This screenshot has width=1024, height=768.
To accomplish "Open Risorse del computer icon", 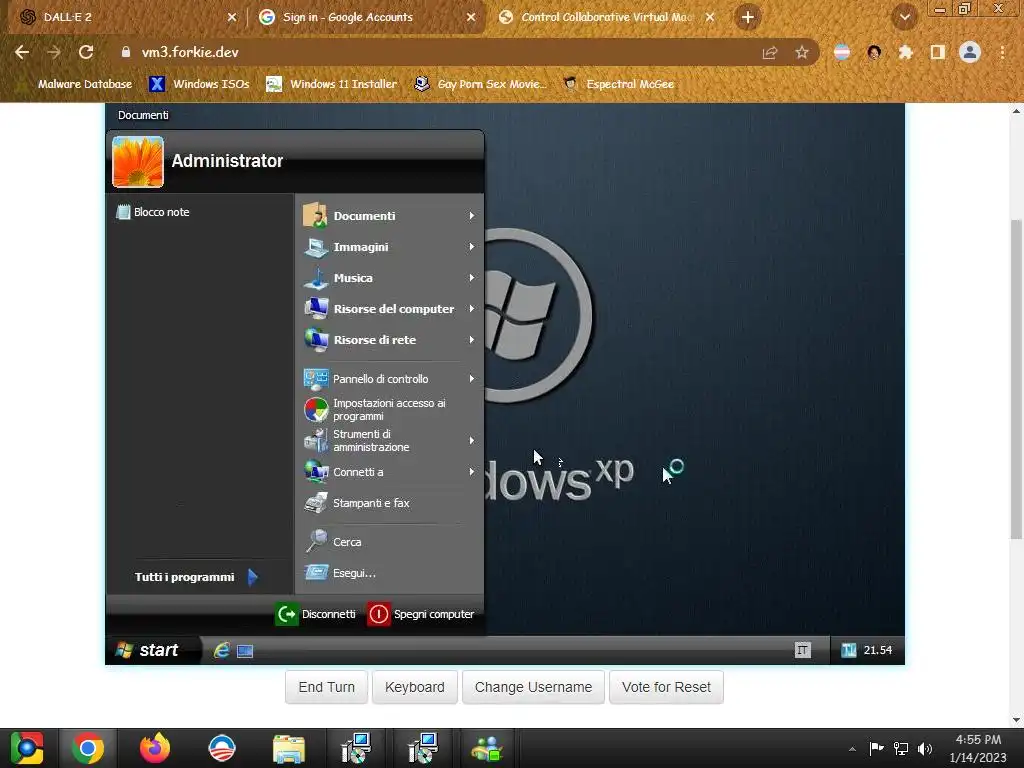I will coord(315,308).
